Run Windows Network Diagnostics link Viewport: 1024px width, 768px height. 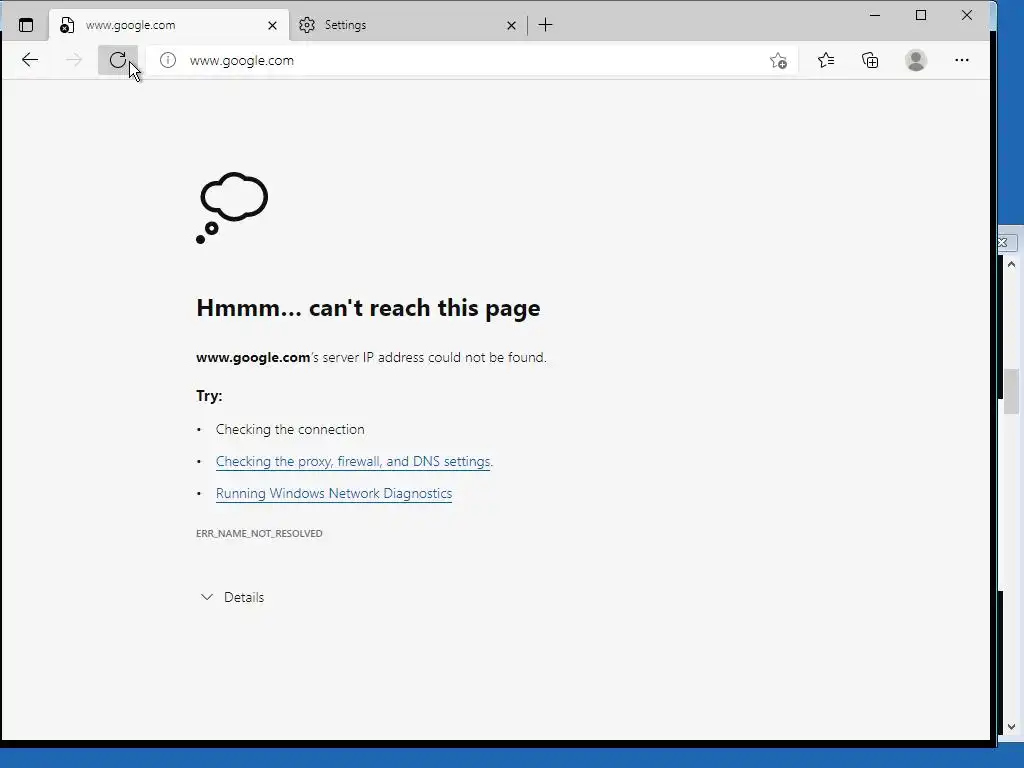pos(334,493)
